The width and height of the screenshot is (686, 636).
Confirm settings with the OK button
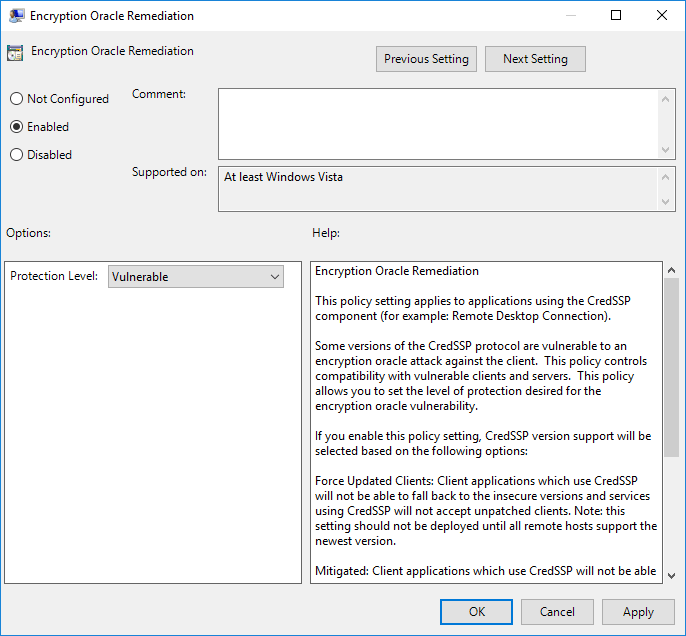click(477, 612)
